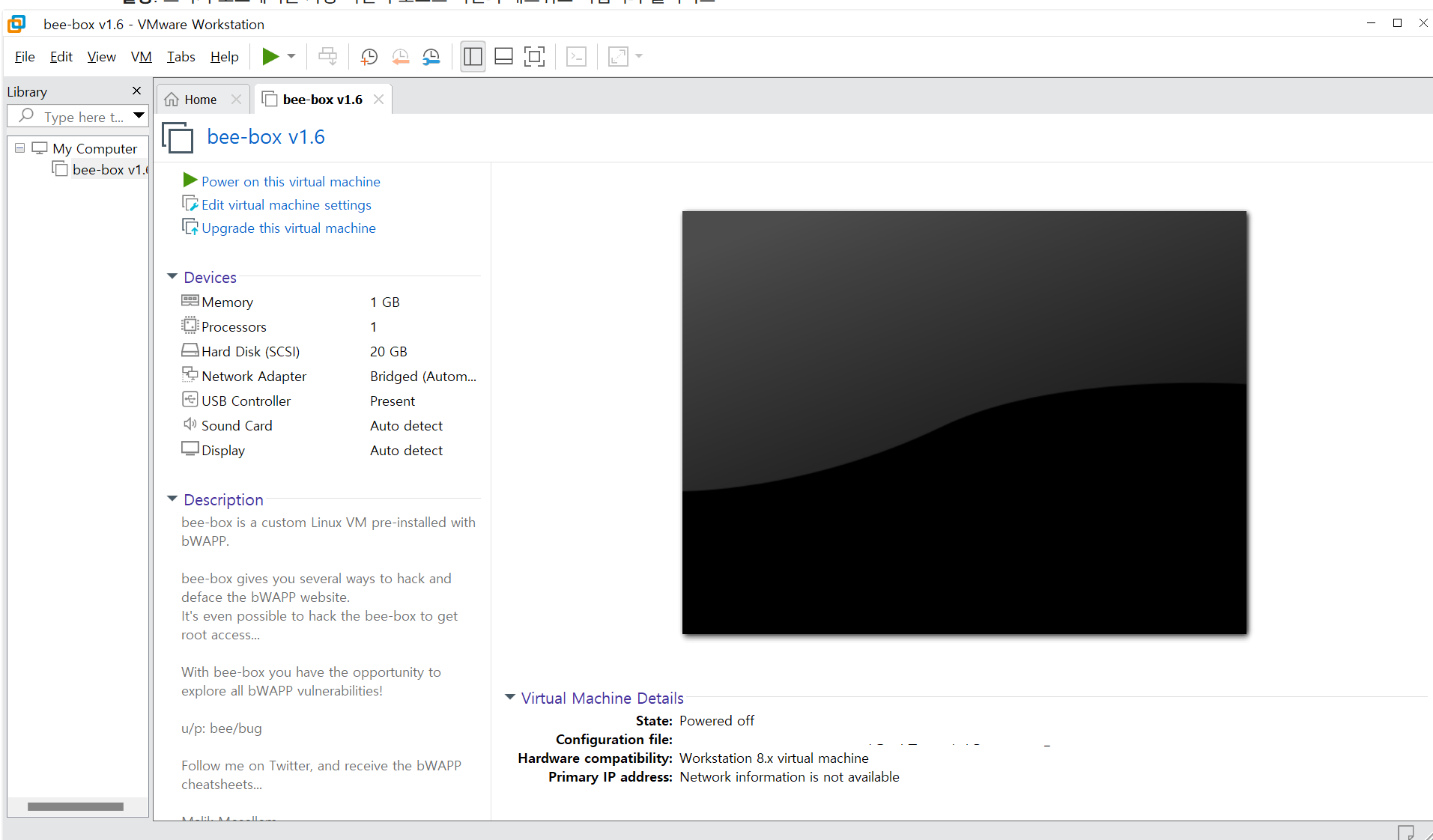Open the Edit menu
This screenshot has height=840, width=1433.
pyautogui.click(x=61, y=57)
